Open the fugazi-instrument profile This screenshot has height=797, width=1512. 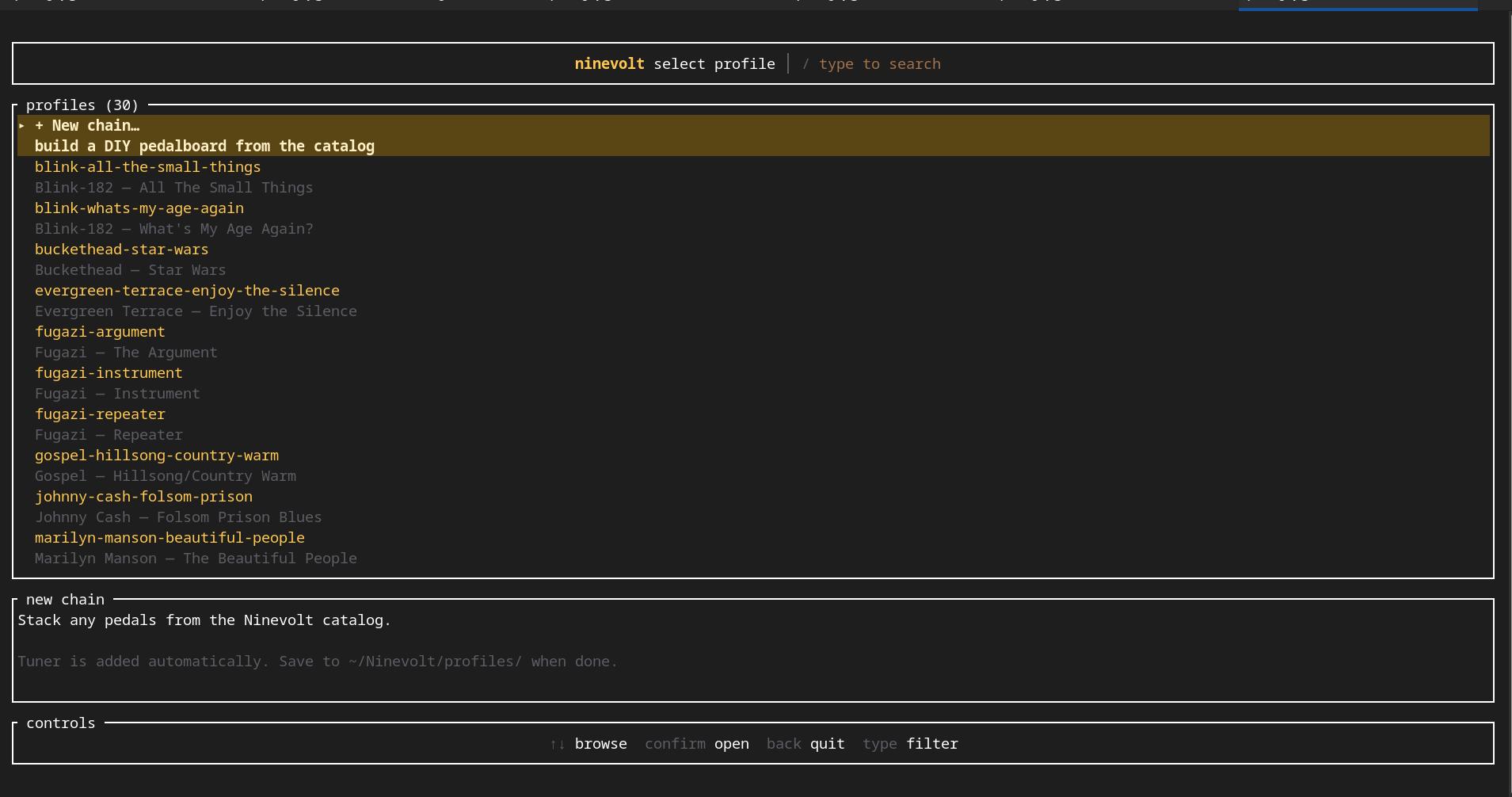pyautogui.click(x=109, y=372)
